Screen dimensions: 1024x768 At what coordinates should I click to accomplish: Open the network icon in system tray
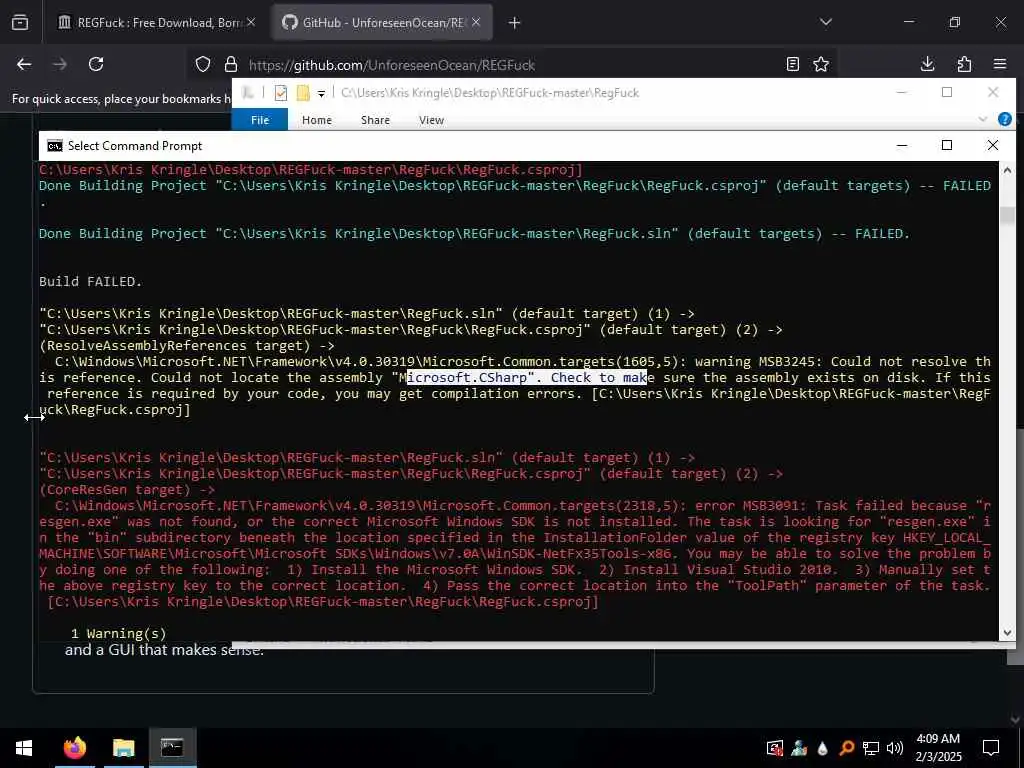[x=871, y=748]
